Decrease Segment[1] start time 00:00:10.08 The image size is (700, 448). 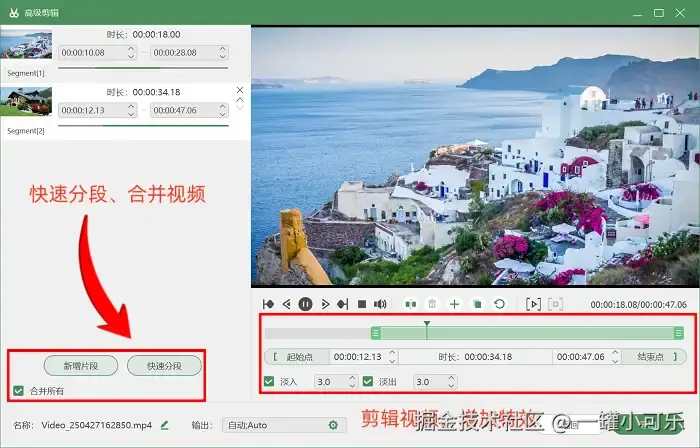pyautogui.click(x=131, y=56)
